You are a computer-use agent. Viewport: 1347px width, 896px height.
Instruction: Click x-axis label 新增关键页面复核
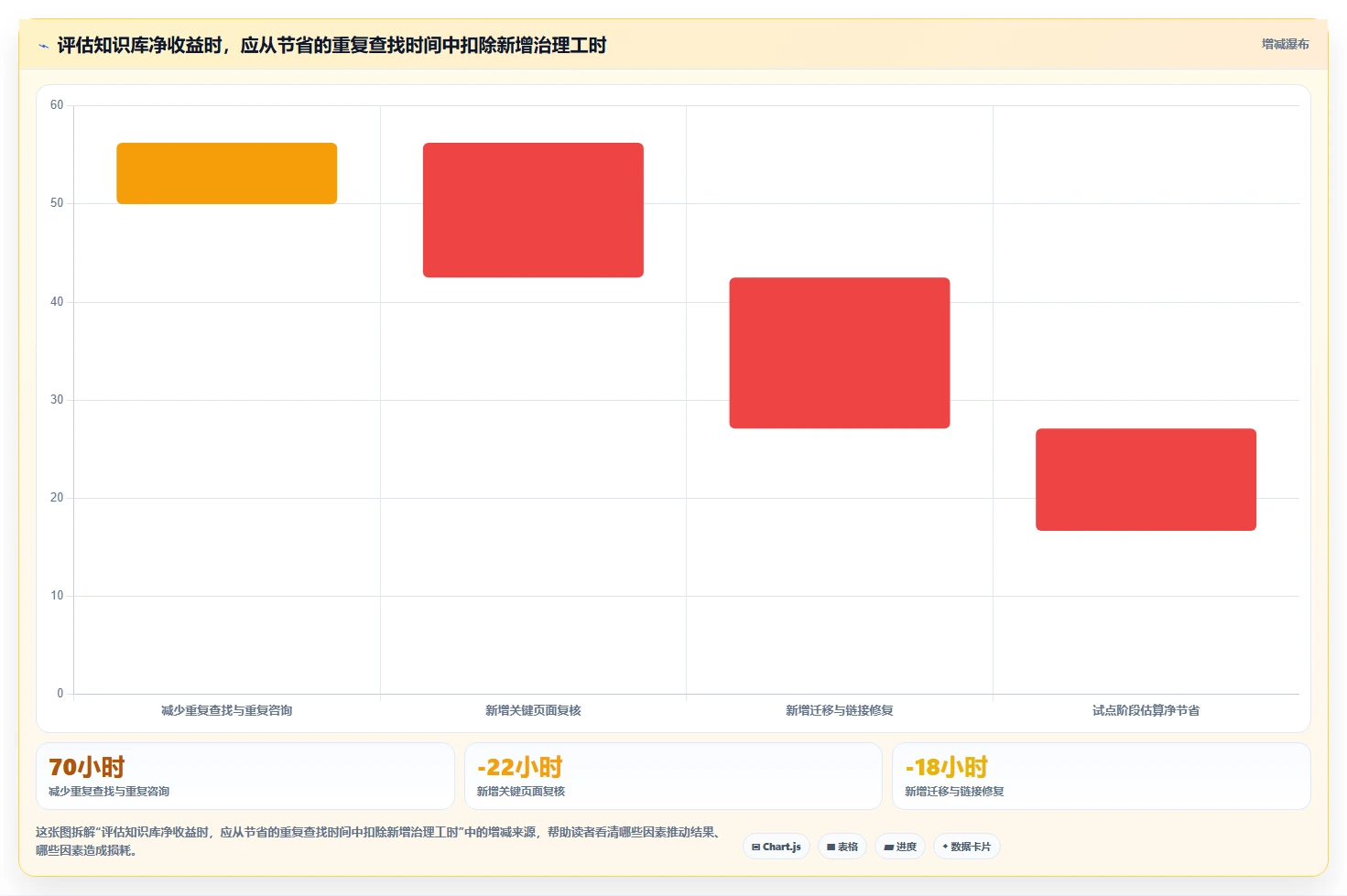click(533, 710)
